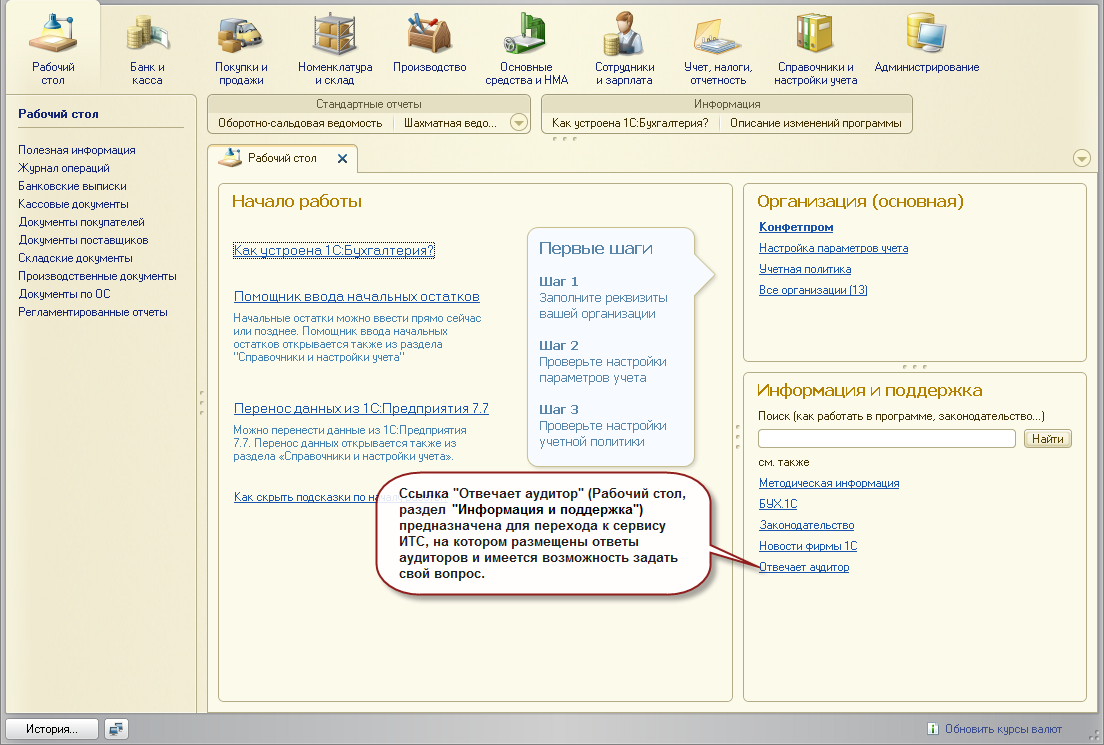Open Документы покупателей in the sidebar
The height and width of the screenshot is (745, 1104).
(x=82, y=222)
